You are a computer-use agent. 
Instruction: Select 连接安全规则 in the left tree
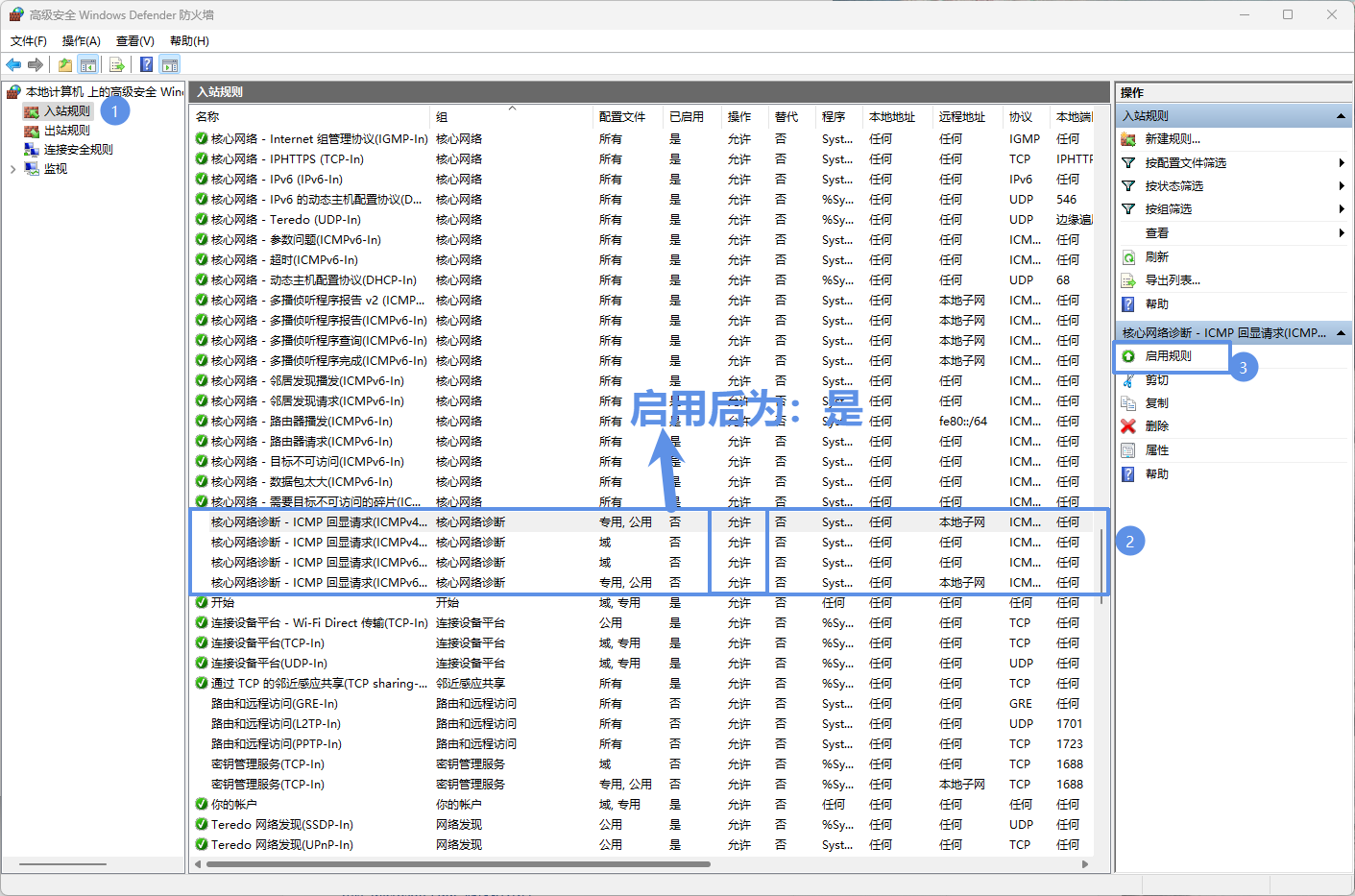78,150
